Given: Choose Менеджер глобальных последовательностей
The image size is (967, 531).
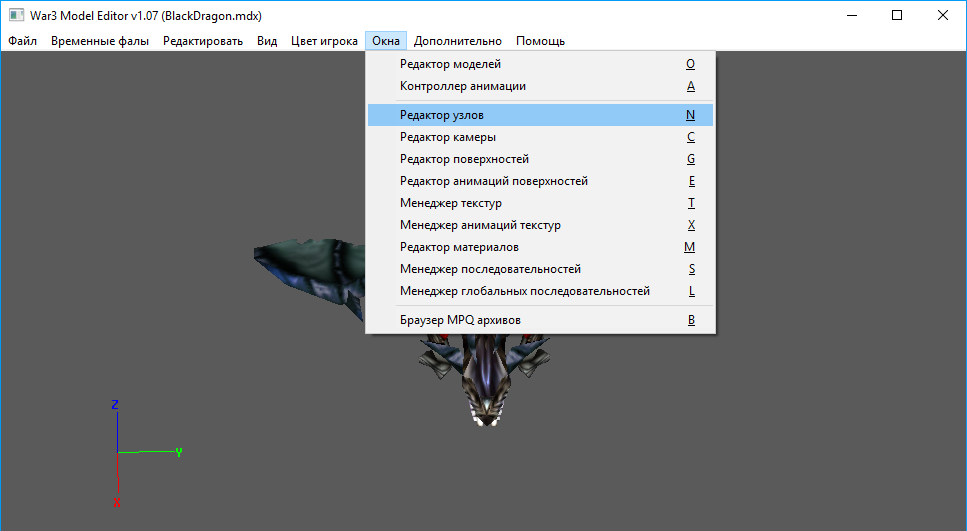Looking at the screenshot, I should 540,291.
